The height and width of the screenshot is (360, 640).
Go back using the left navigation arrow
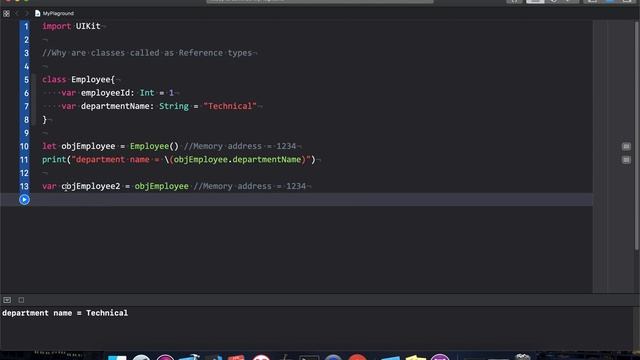coord(17,13)
